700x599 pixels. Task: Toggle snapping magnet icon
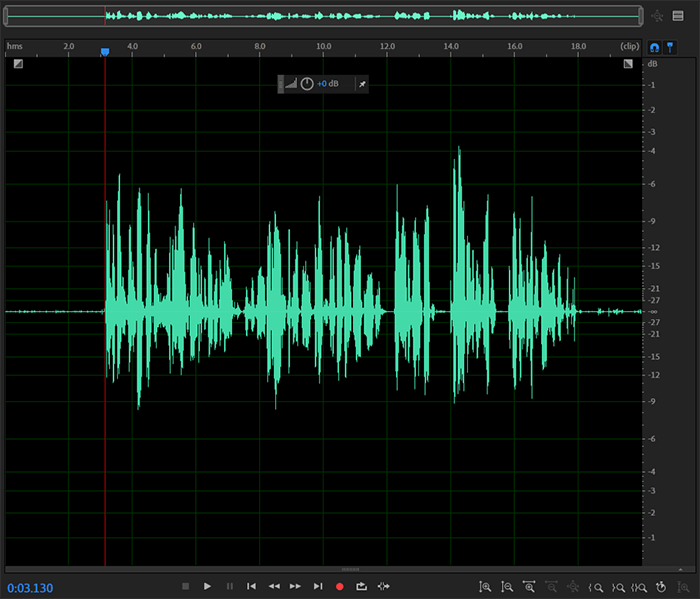coord(655,47)
